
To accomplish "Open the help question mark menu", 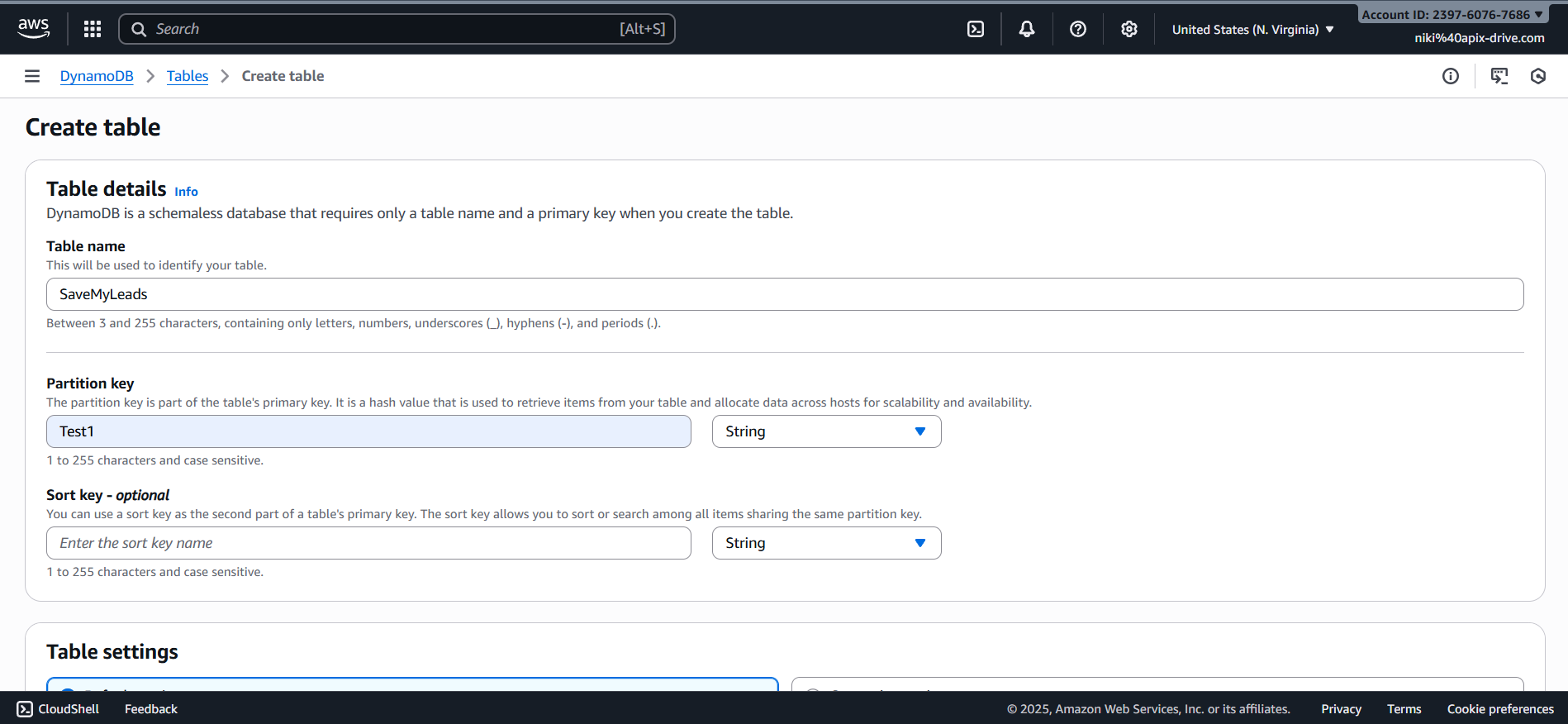I will pos(1078,29).
